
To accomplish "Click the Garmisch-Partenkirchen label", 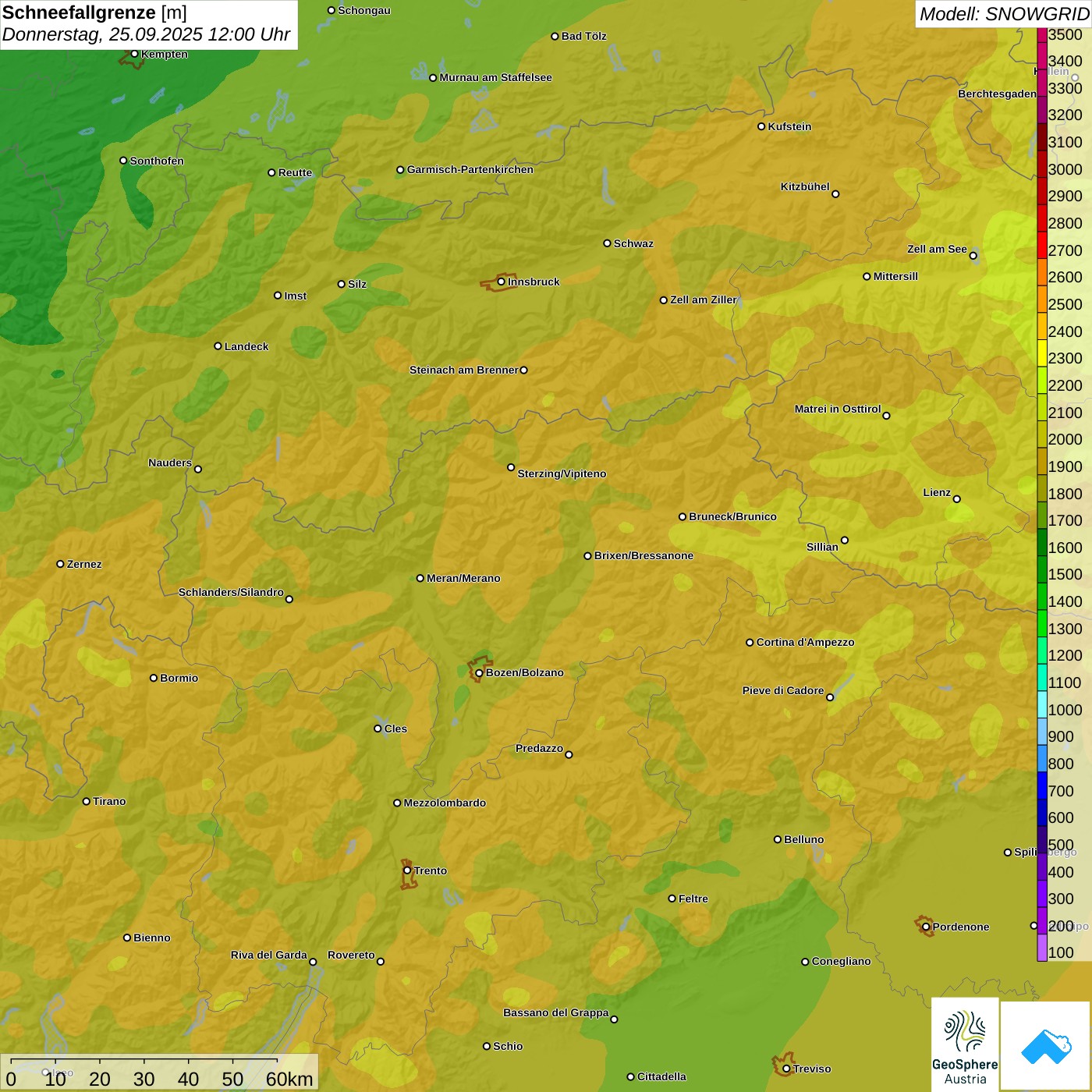I will click(x=470, y=169).
